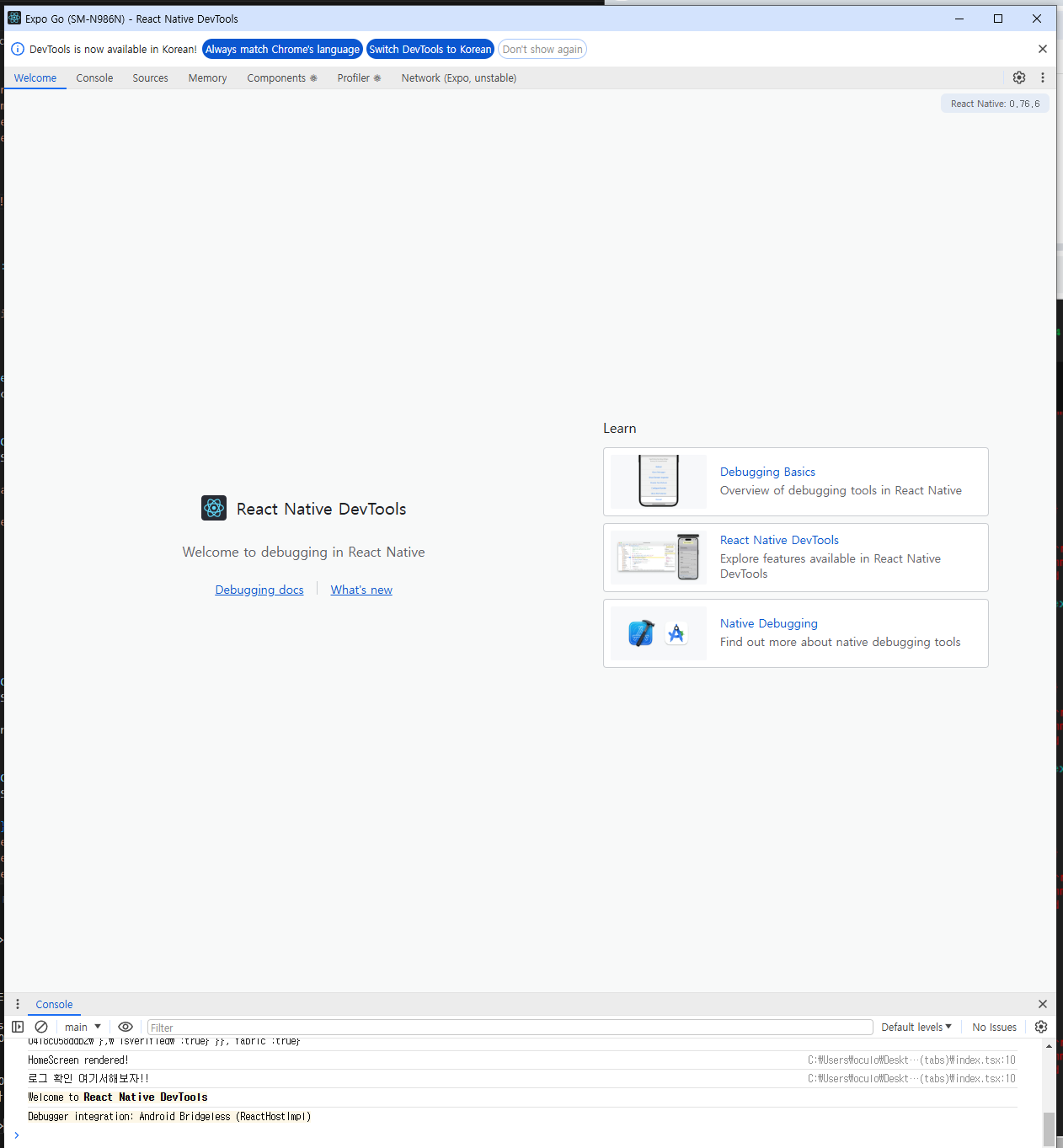This screenshot has height=1148, width=1063.
Task: Open source link for HomeScreen rendered log
Action: (911, 1060)
